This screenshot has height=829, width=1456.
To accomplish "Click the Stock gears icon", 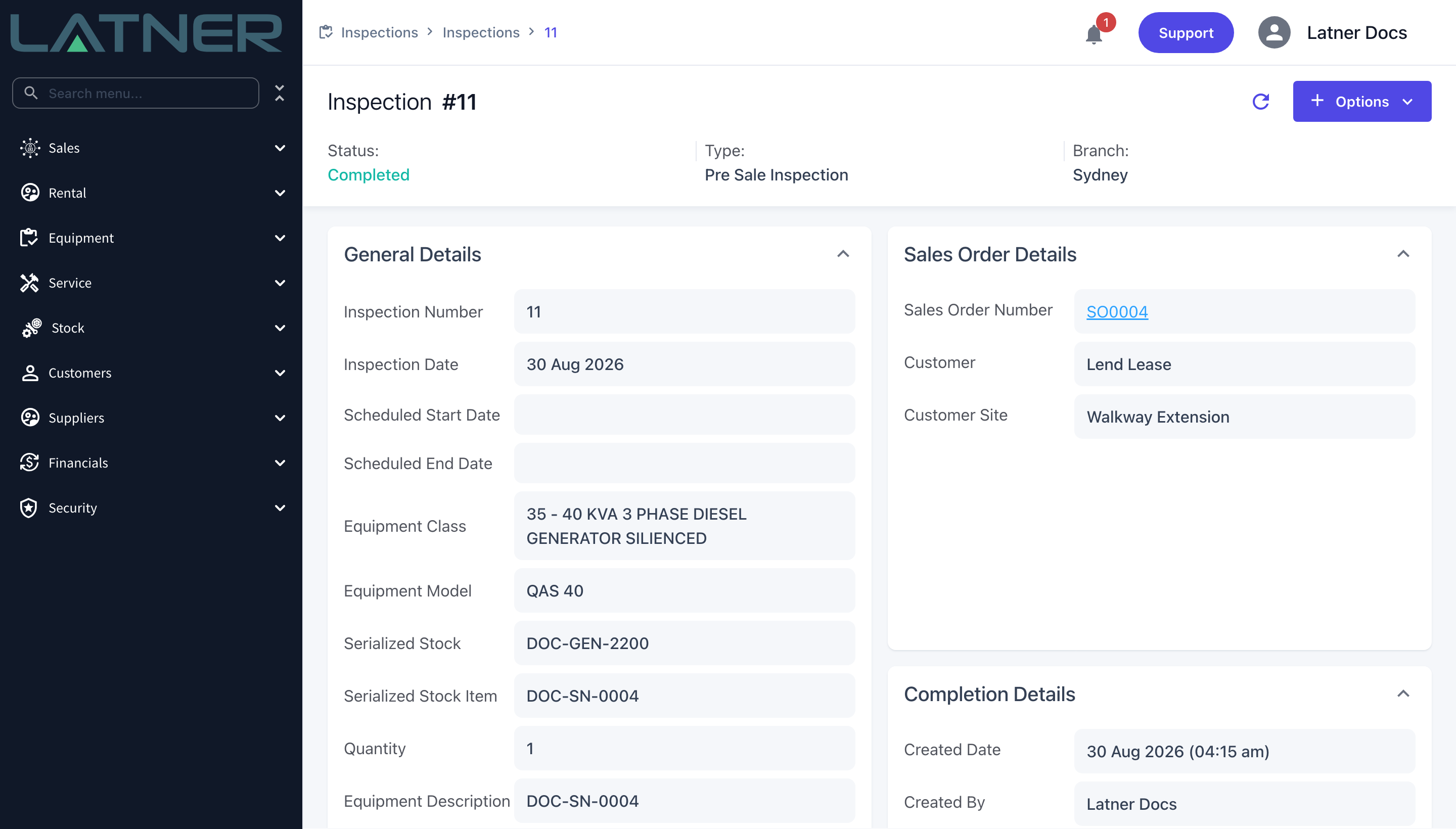I will pyautogui.click(x=31, y=328).
